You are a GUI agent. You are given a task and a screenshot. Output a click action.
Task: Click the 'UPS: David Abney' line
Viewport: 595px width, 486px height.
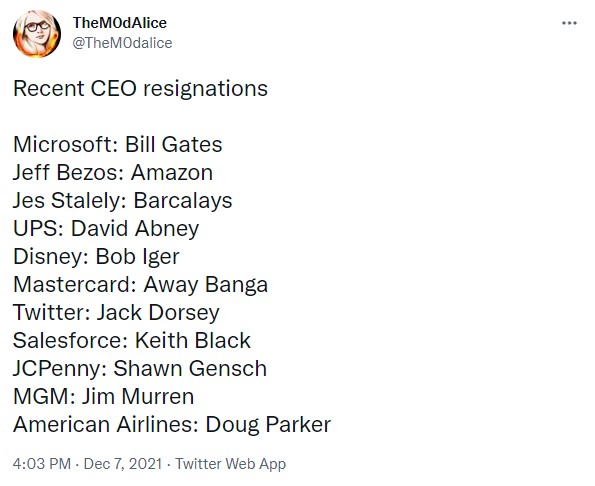(106, 229)
